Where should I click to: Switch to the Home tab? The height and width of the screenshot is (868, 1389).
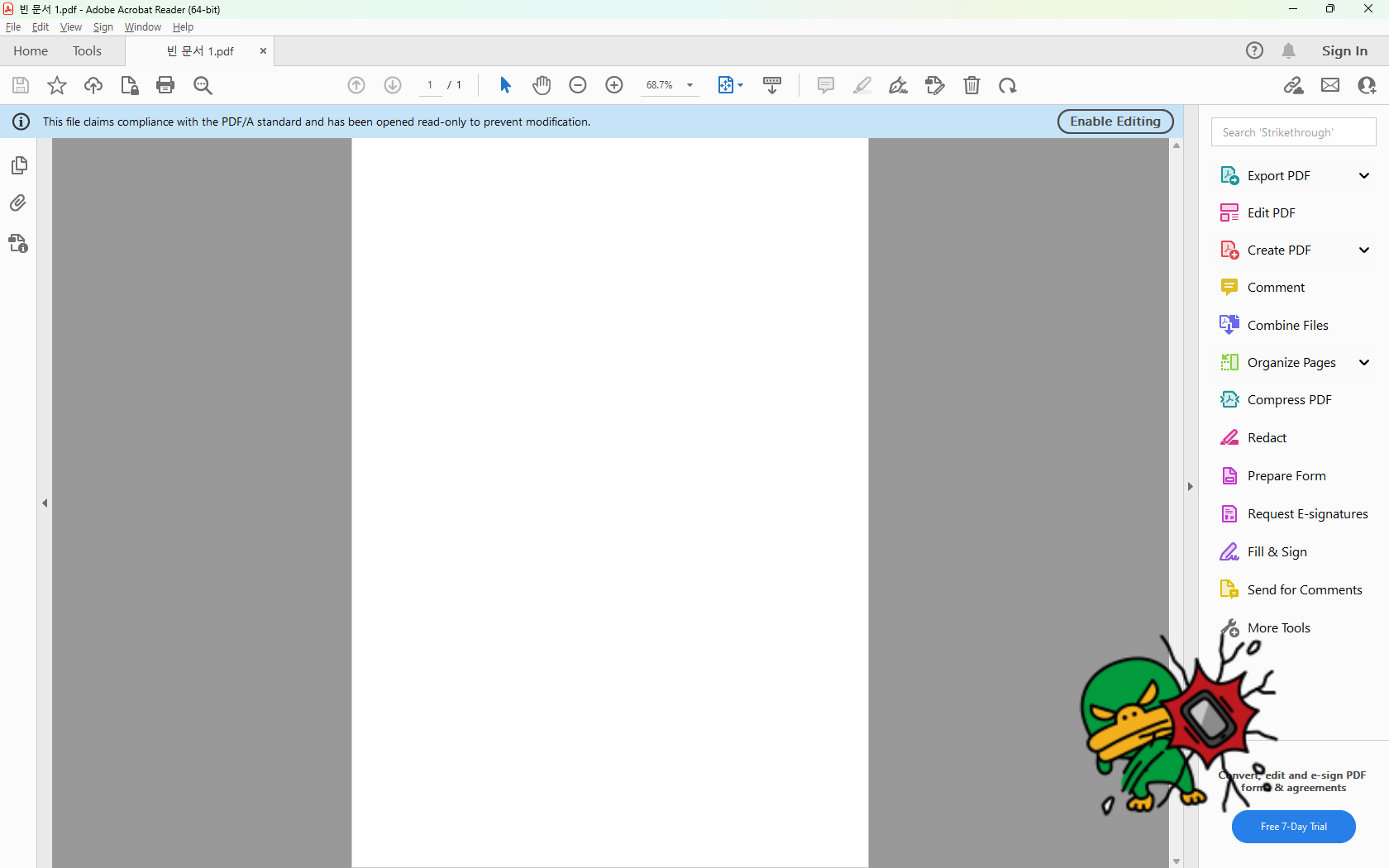[31, 50]
